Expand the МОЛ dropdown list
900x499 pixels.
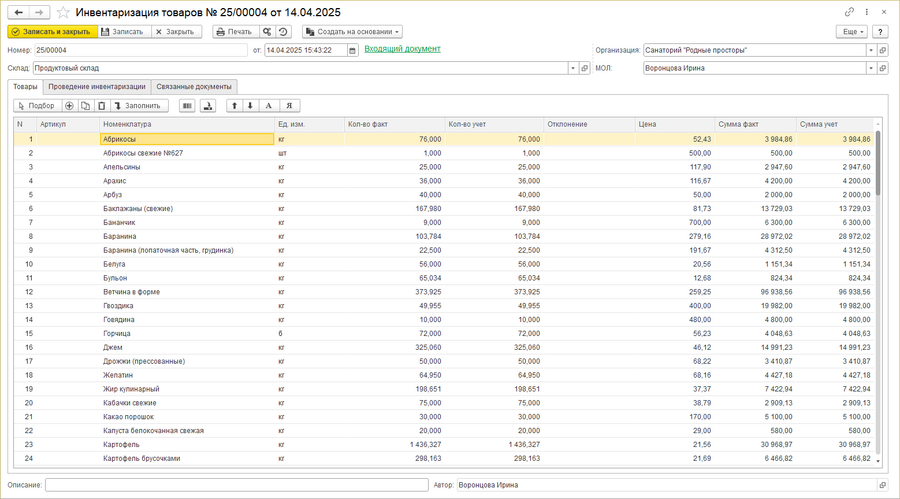coord(871,69)
